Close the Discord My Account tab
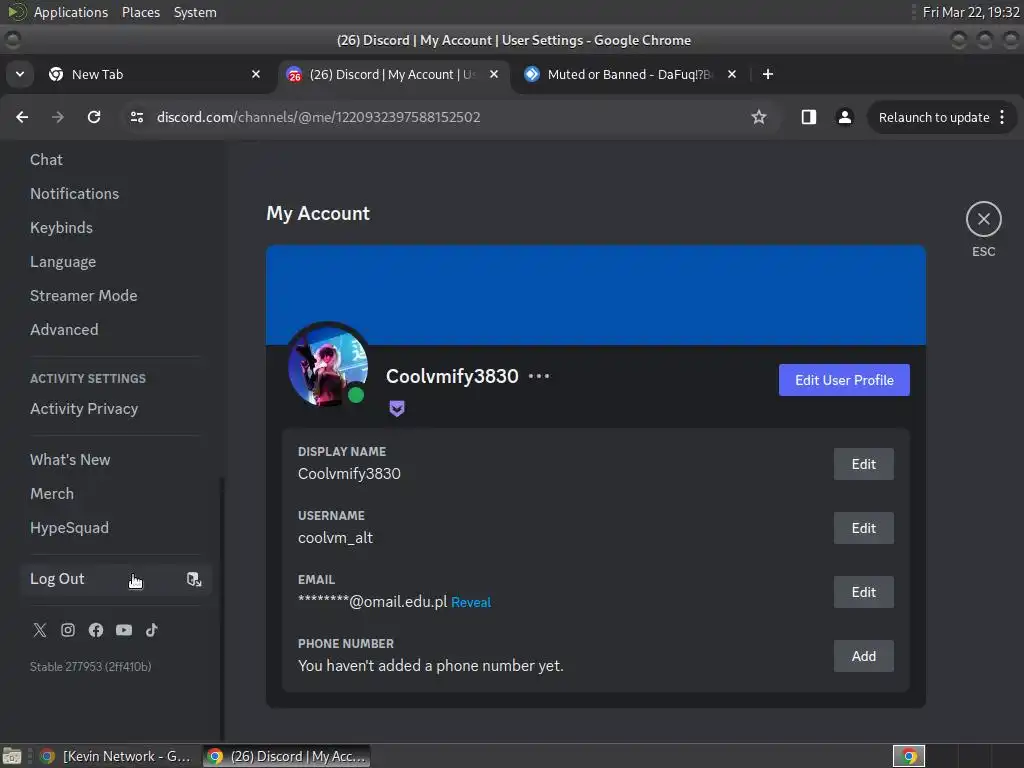This screenshot has height=768, width=1024. click(x=494, y=74)
